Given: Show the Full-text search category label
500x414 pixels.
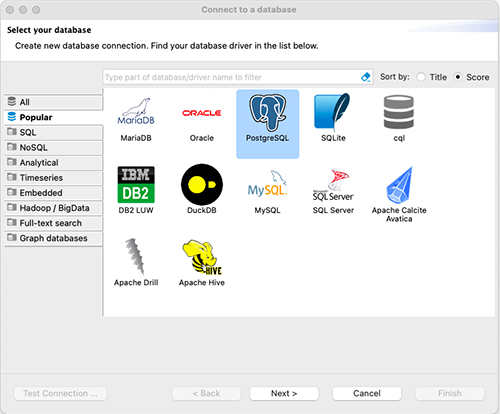Looking at the screenshot, I should click(x=51, y=223).
